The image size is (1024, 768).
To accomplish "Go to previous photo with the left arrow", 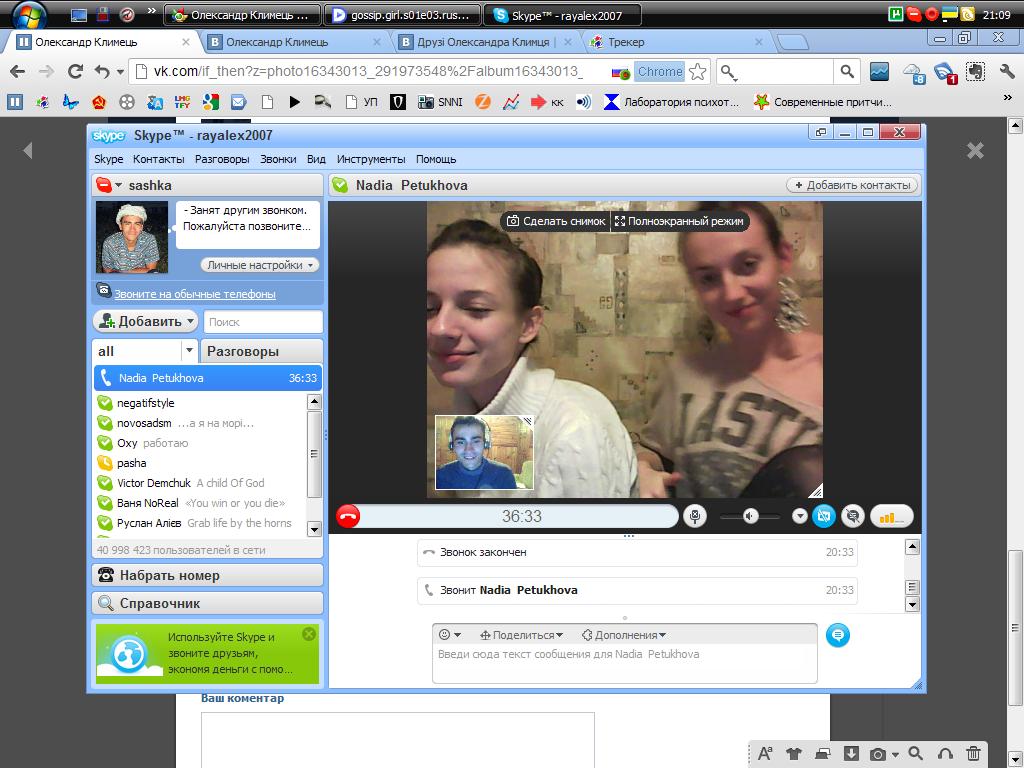I will [x=27, y=151].
